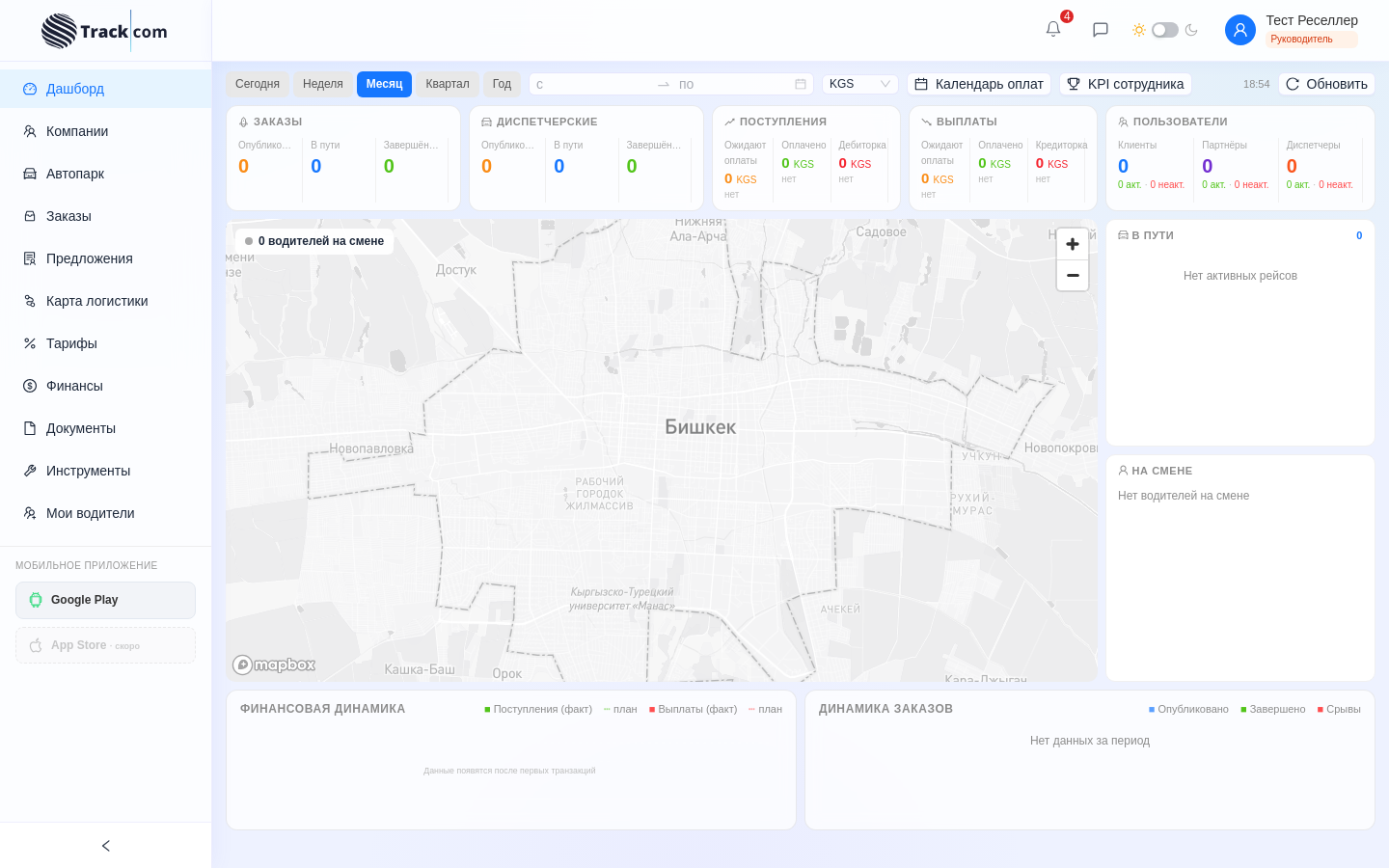The width and height of the screenshot is (1389, 868).
Task: Click the В пути truck icon
Action: click(1123, 235)
